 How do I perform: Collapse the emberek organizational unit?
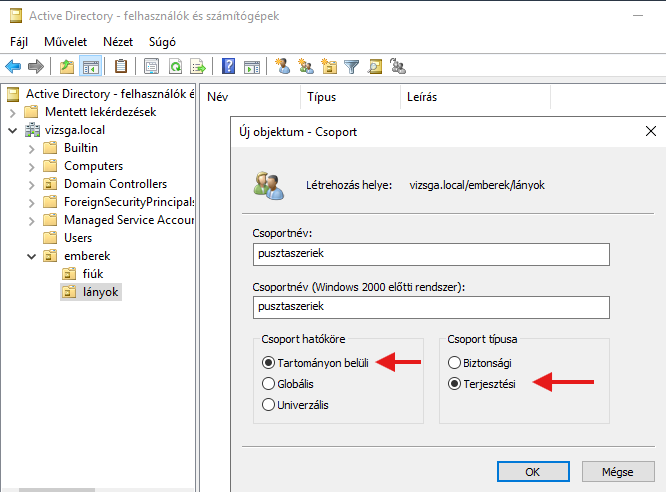coord(31,256)
